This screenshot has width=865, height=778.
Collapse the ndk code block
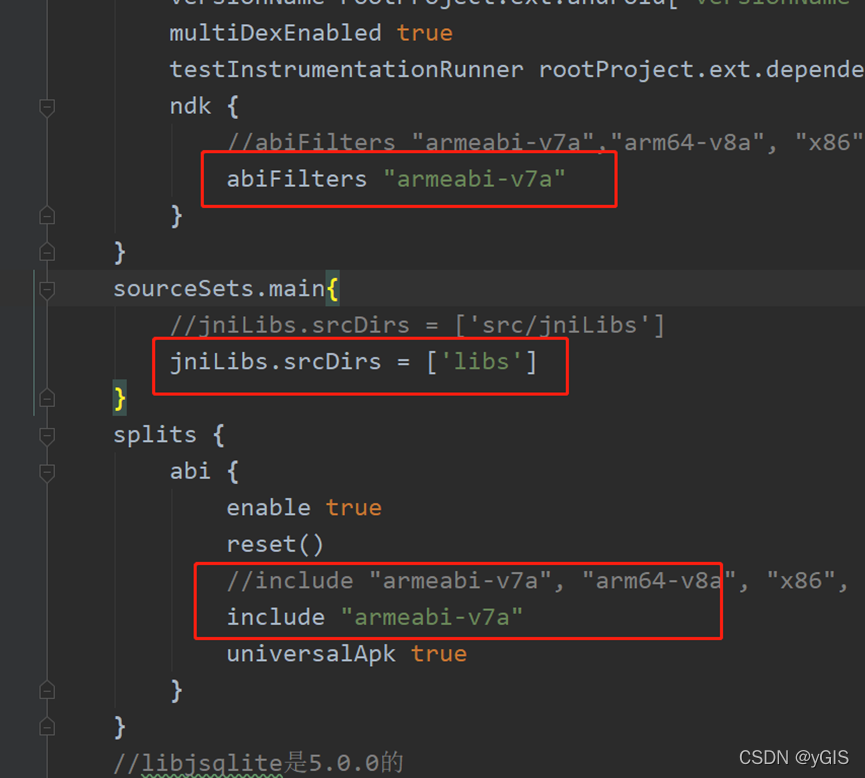pos(46,107)
